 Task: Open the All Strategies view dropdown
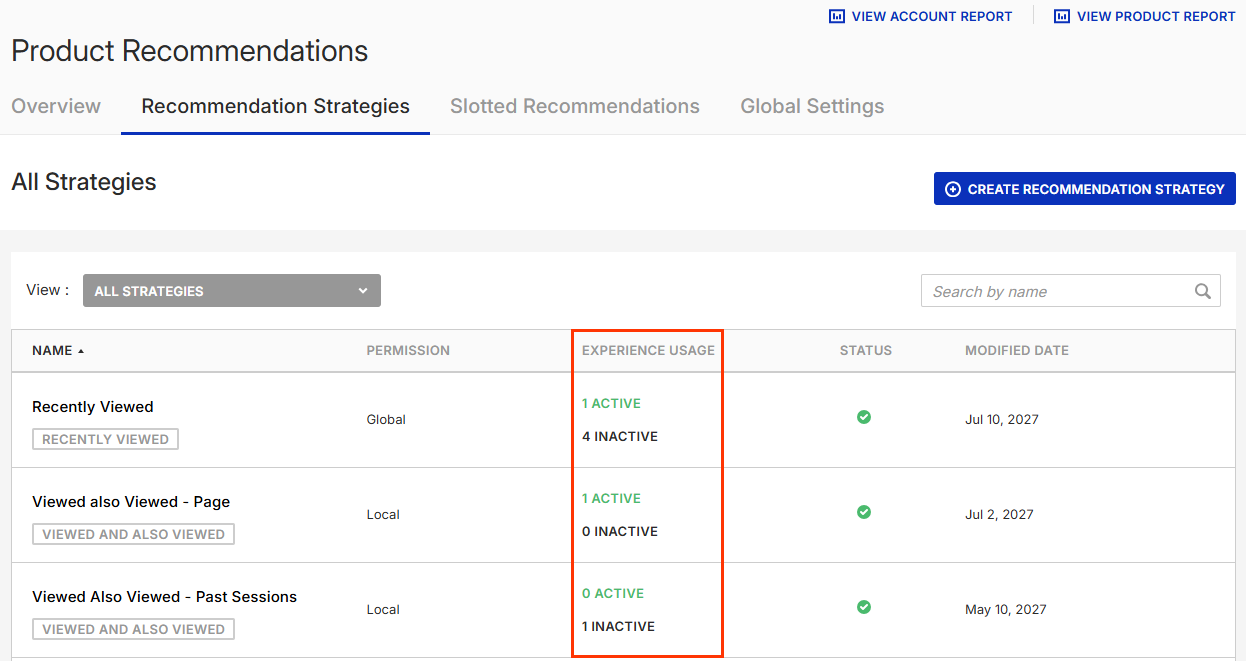(x=231, y=291)
